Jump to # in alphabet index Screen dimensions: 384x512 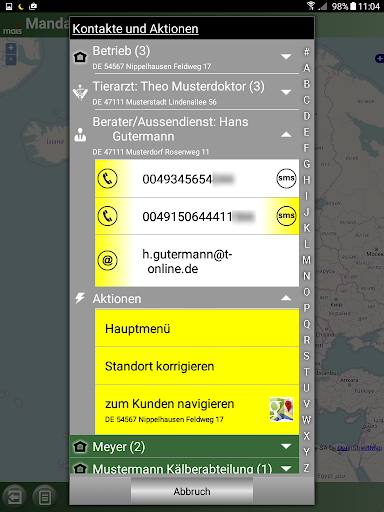[306, 52]
